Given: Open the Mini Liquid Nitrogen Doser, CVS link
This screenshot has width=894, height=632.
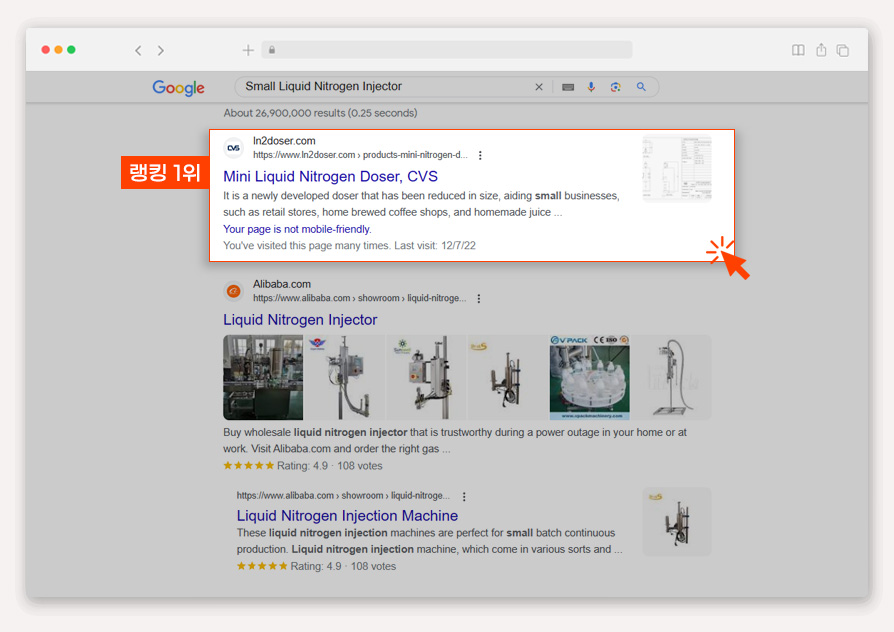Looking at the screenshot, I should tap(330, 176).
